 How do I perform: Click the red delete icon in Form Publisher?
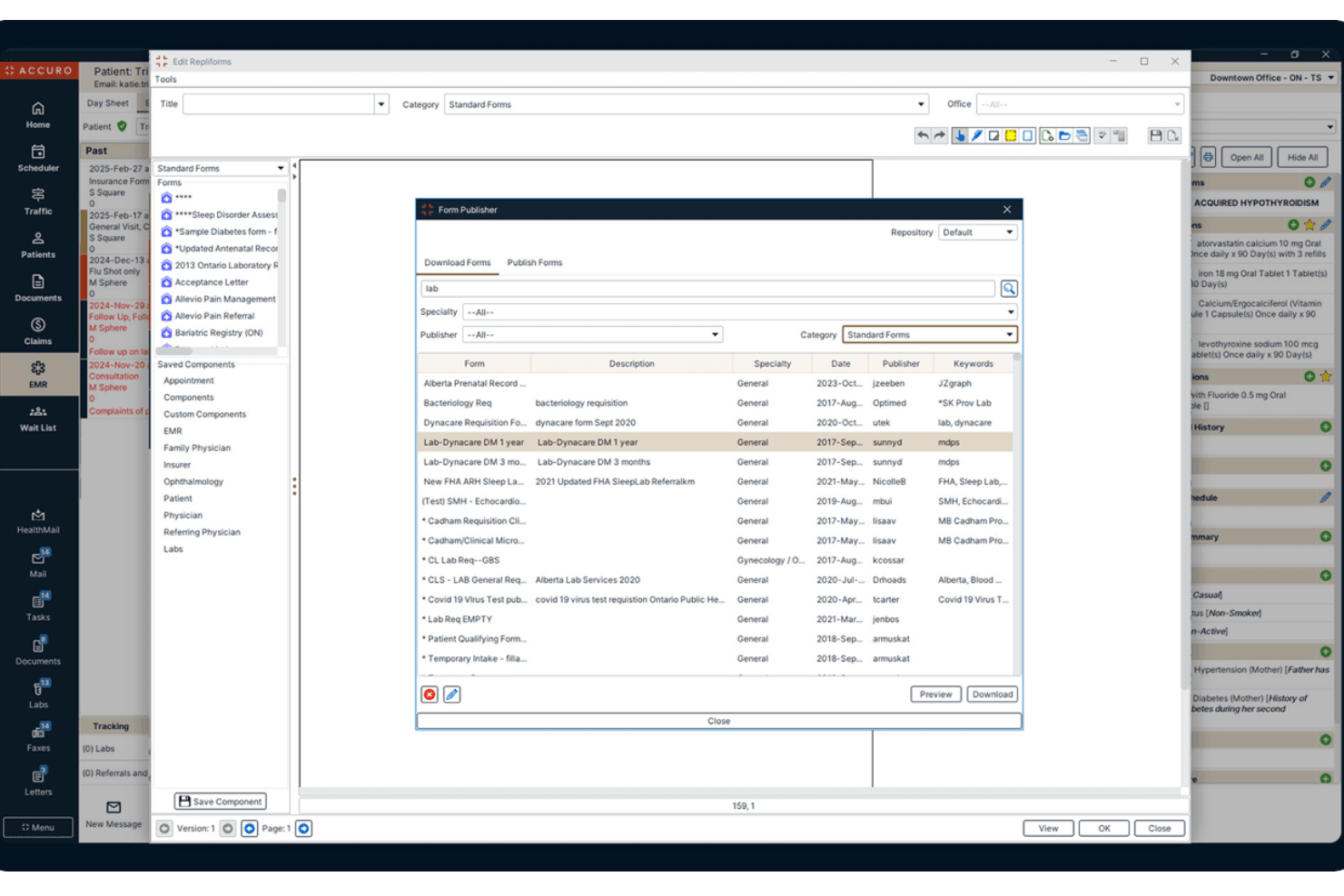(430, 694)
